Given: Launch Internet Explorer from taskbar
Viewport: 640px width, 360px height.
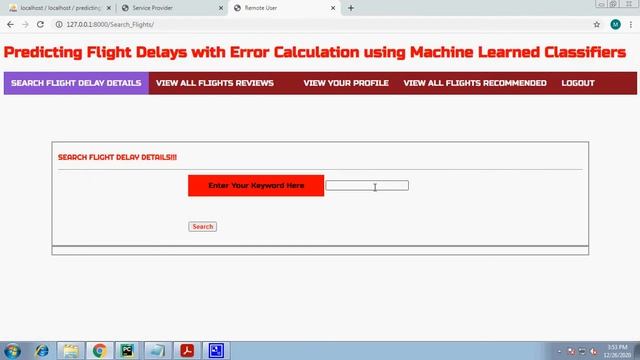Looking at the screenshot, I should point(42,351).
